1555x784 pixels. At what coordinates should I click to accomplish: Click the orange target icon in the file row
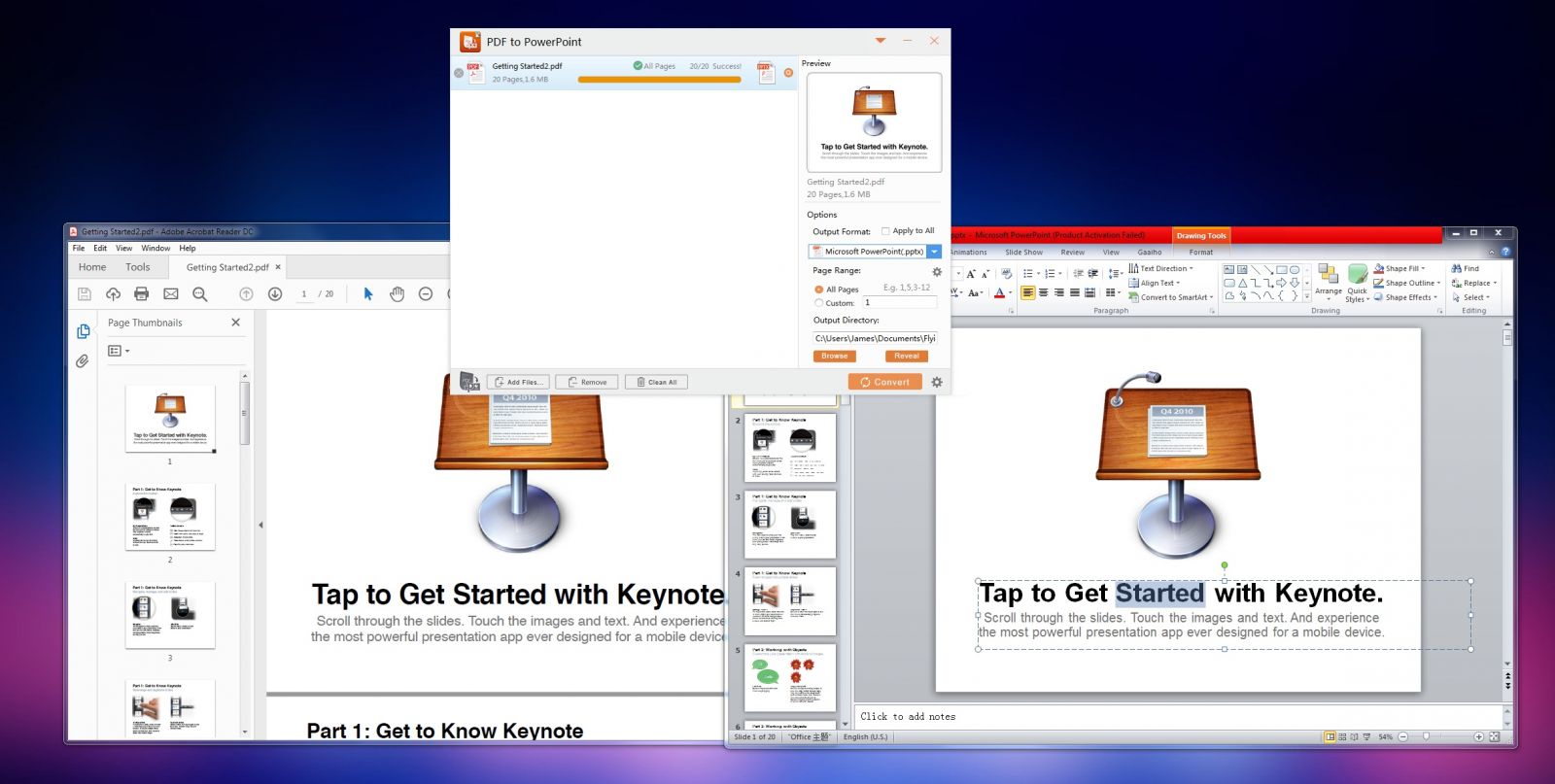(788, 73)
